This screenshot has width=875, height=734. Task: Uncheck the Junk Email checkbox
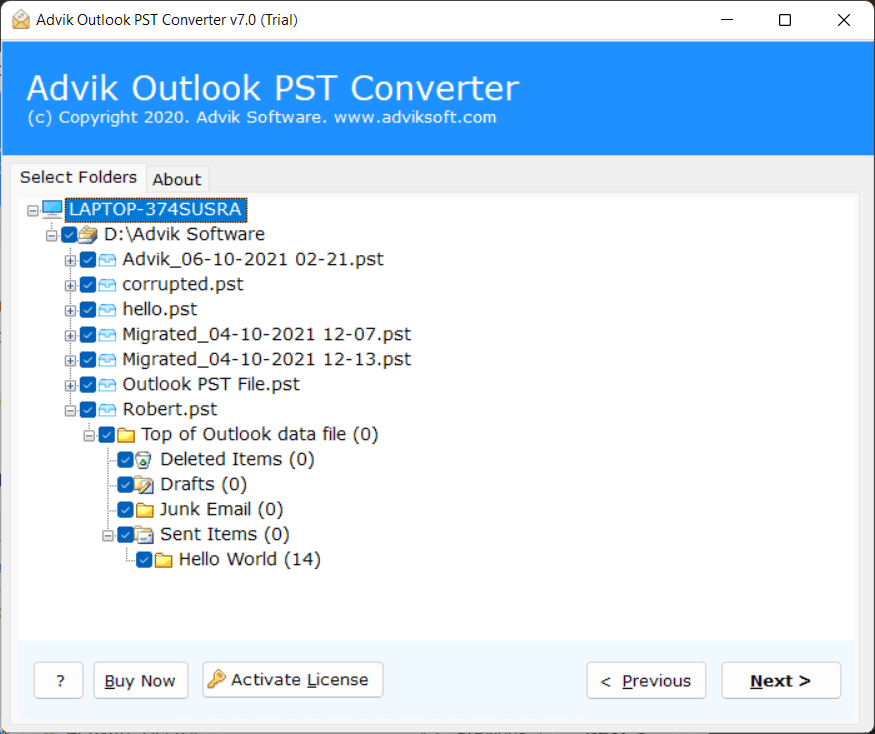[x=126, y=510]
